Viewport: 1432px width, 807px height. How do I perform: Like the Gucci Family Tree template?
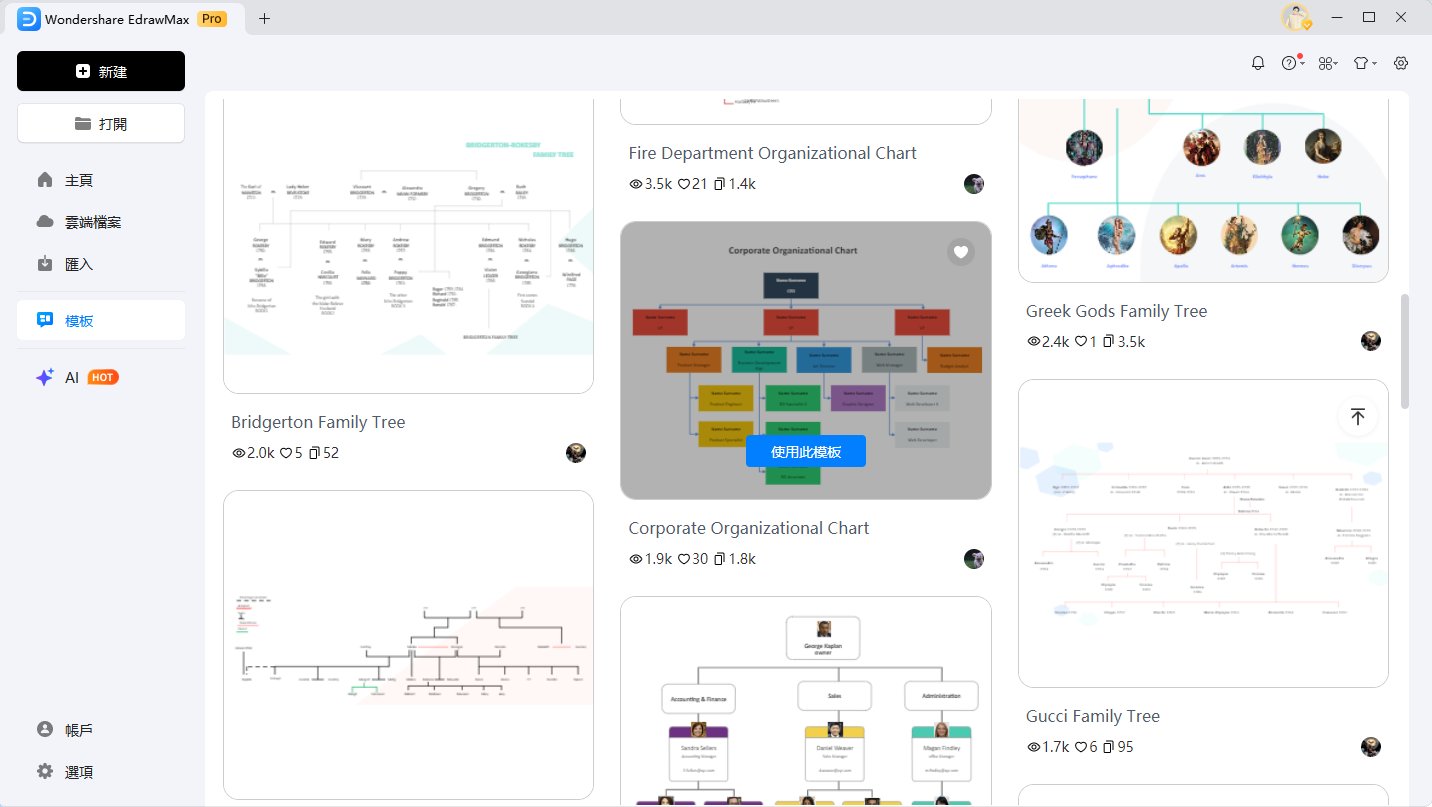pos(1081,747)
